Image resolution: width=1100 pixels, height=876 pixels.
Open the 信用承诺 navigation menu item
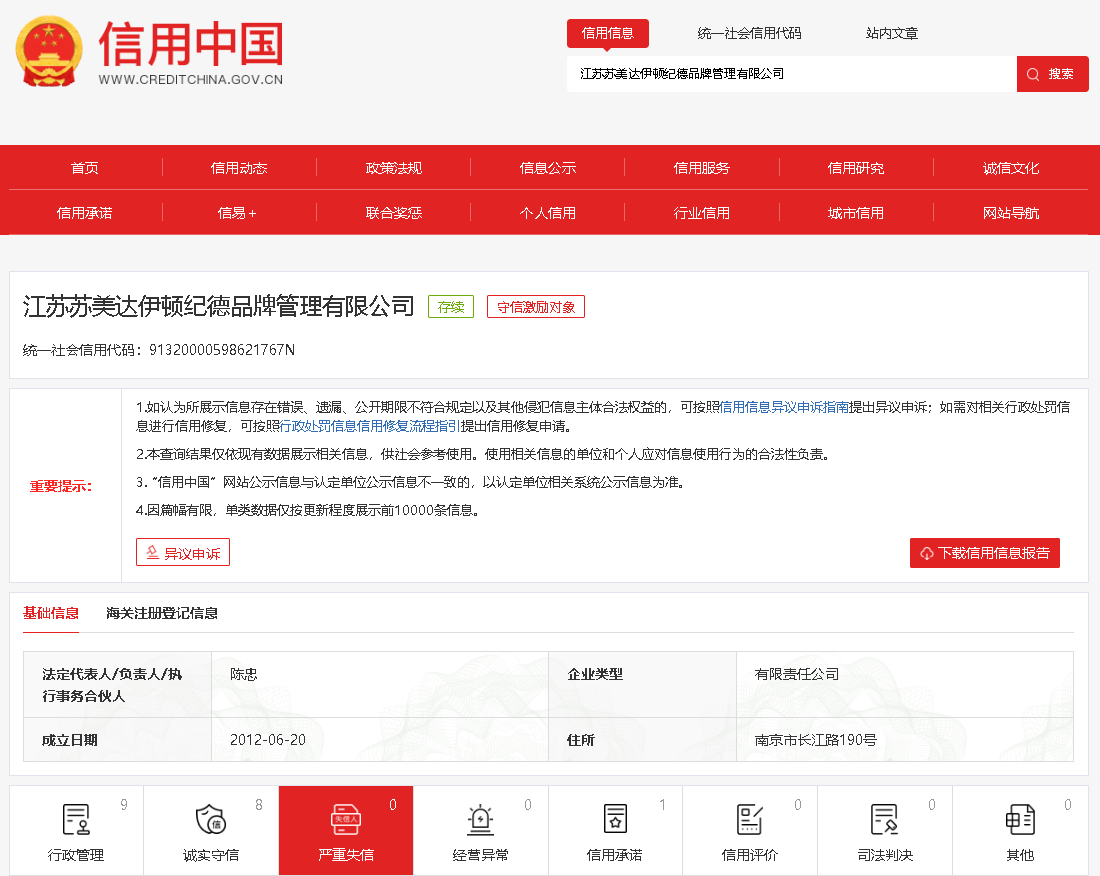(x=84, y=213)
